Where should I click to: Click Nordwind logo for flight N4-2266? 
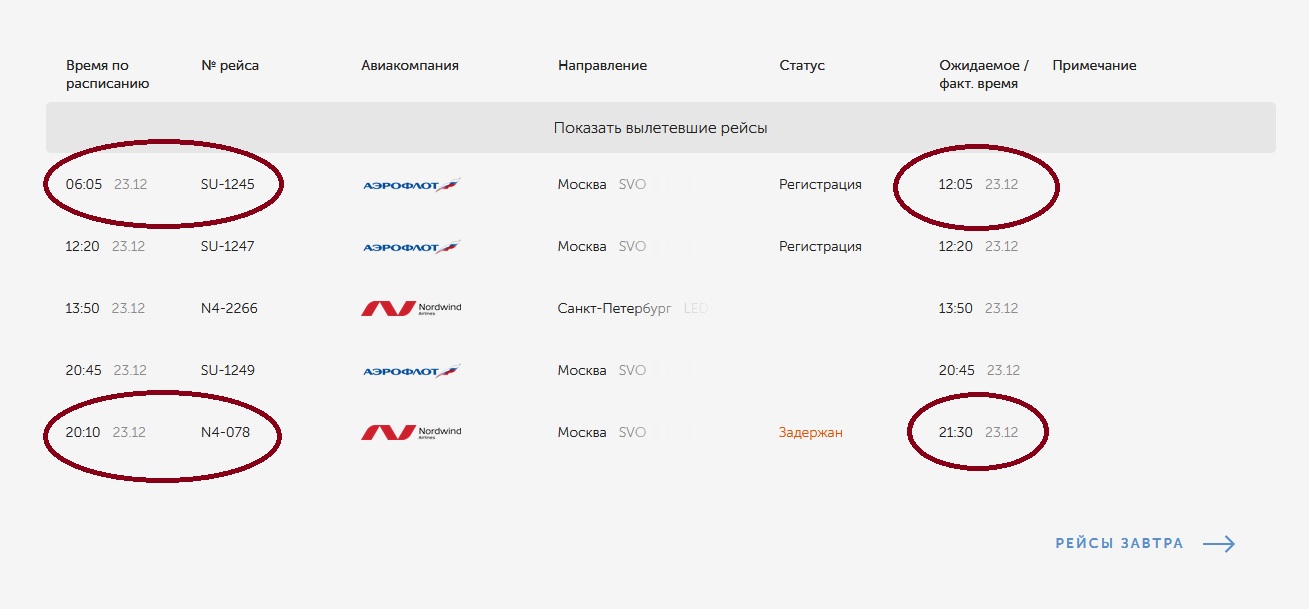click(411, 309)
